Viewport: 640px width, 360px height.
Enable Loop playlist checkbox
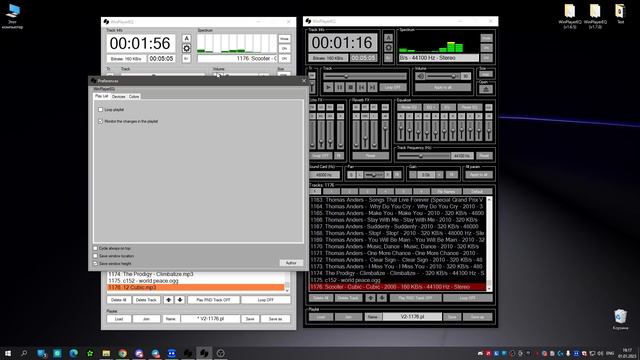100,110
